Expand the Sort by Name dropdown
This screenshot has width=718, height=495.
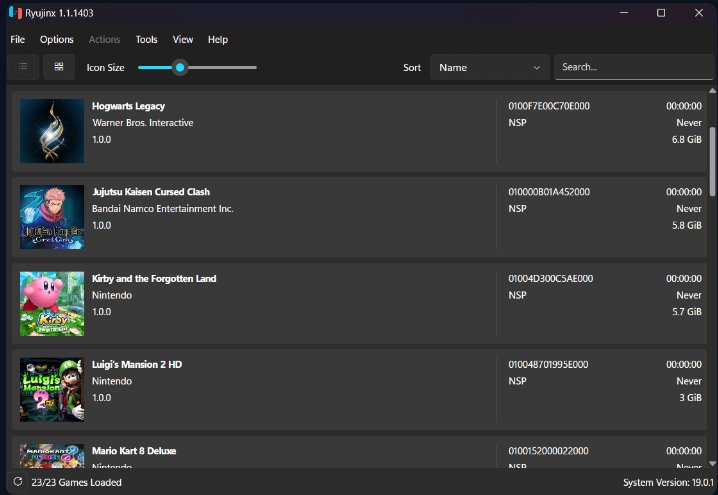click(x=490, y=67)
